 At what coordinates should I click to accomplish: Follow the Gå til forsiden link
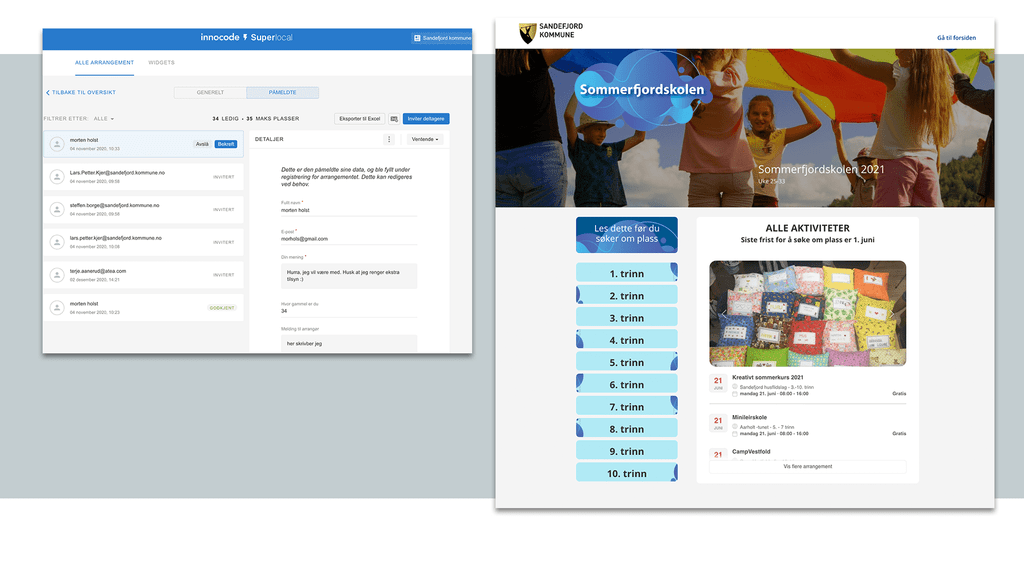pos(956,38)
